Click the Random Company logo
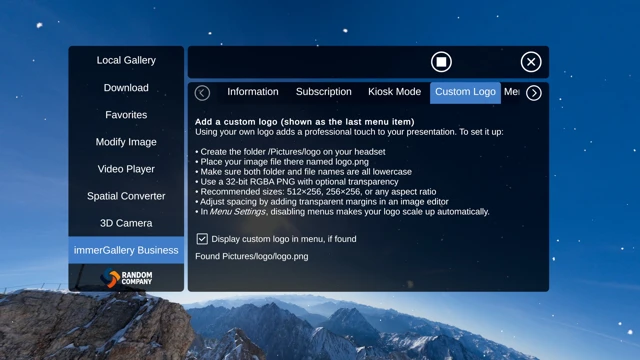 [x=126, y=278]
